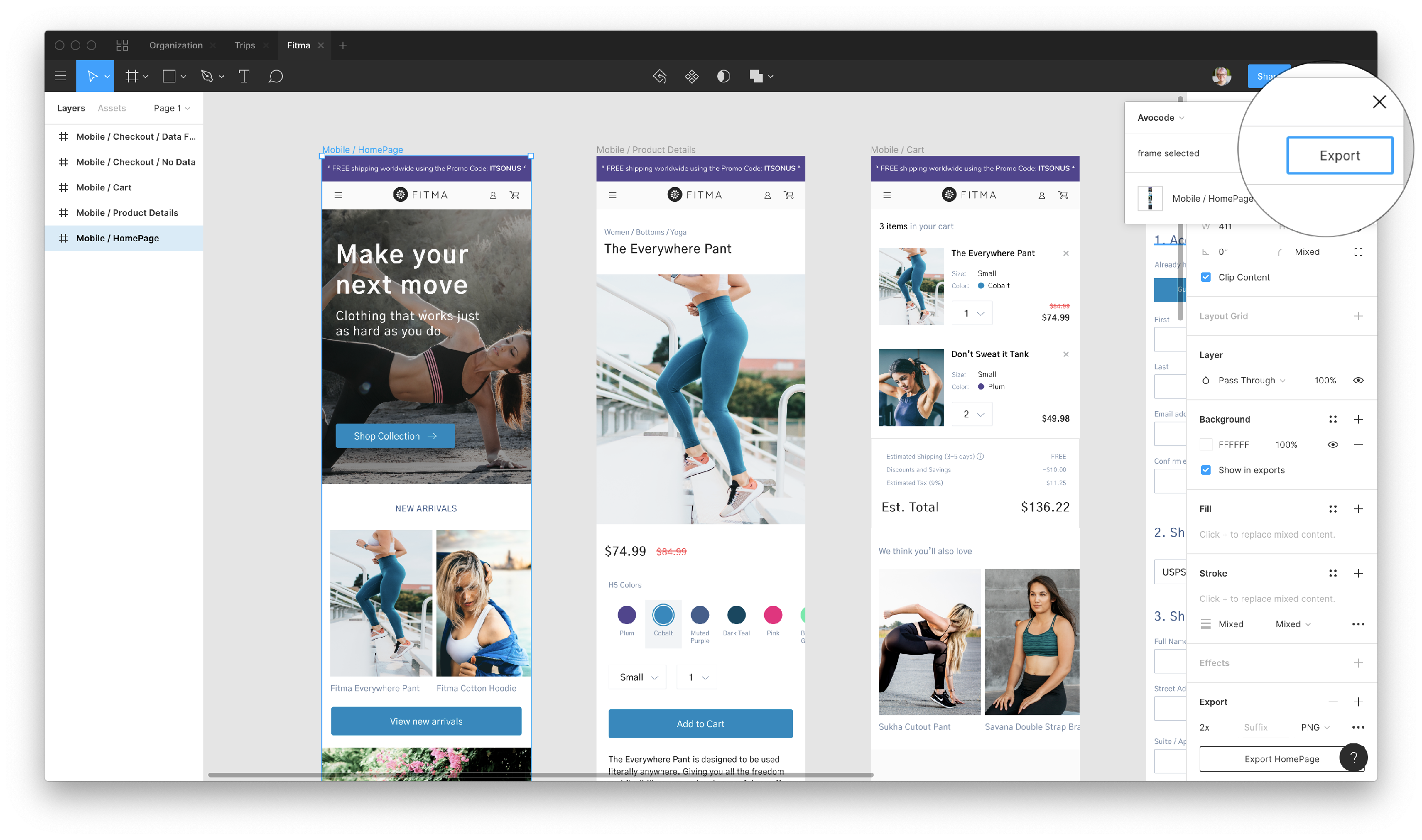Click View new arrivals button
The height and width of the screenshot is (840, 1422).
point(426,721)
